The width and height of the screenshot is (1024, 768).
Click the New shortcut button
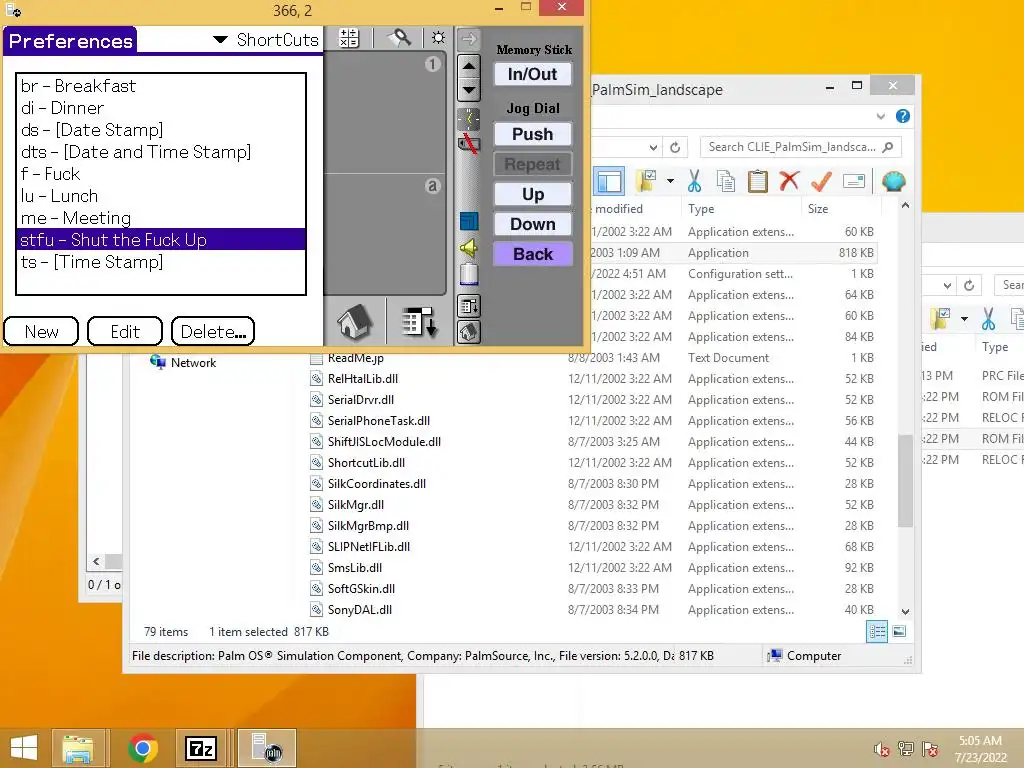[x=41, y=331]
